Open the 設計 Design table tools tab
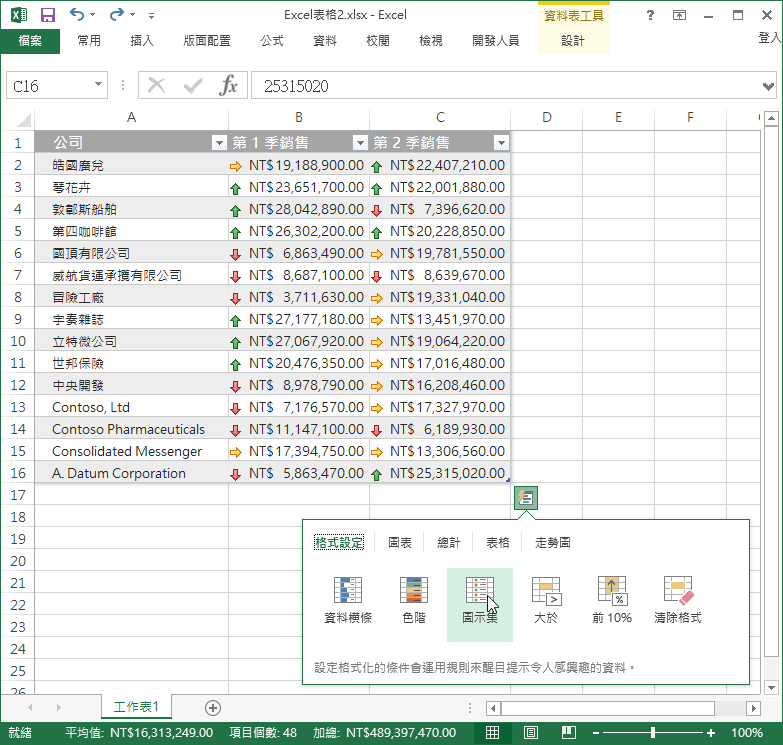783x745 pixels. coord(573,41)
